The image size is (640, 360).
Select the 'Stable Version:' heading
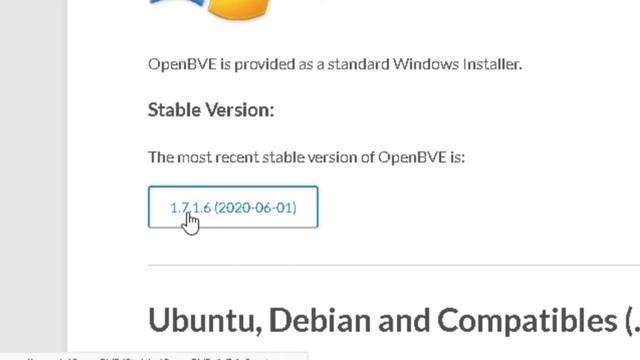[x=211, y=110]
